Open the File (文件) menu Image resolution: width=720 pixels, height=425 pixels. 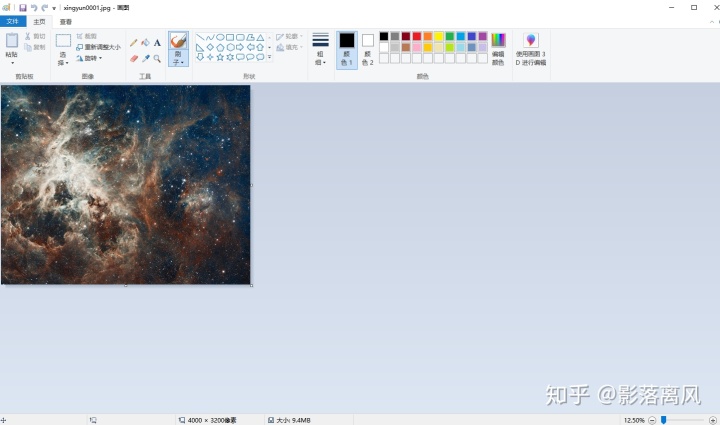tap(13, 22)
